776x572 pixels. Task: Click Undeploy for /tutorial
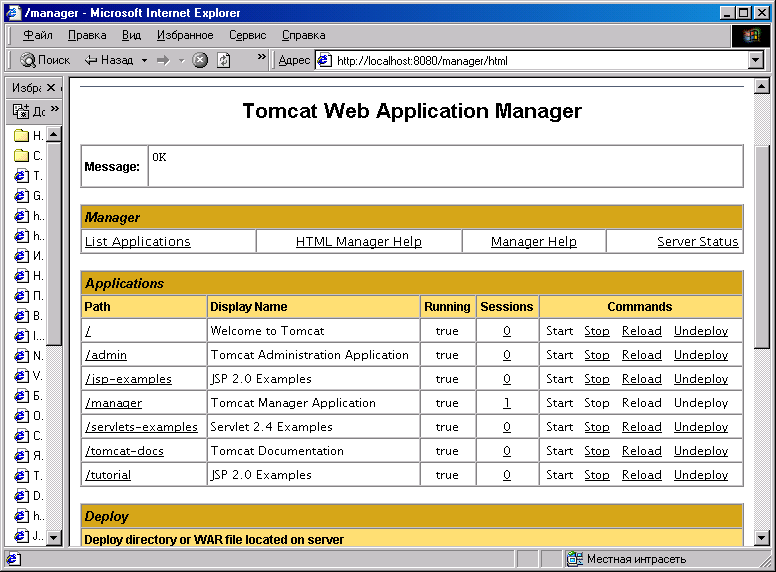(x=701, y=475)
